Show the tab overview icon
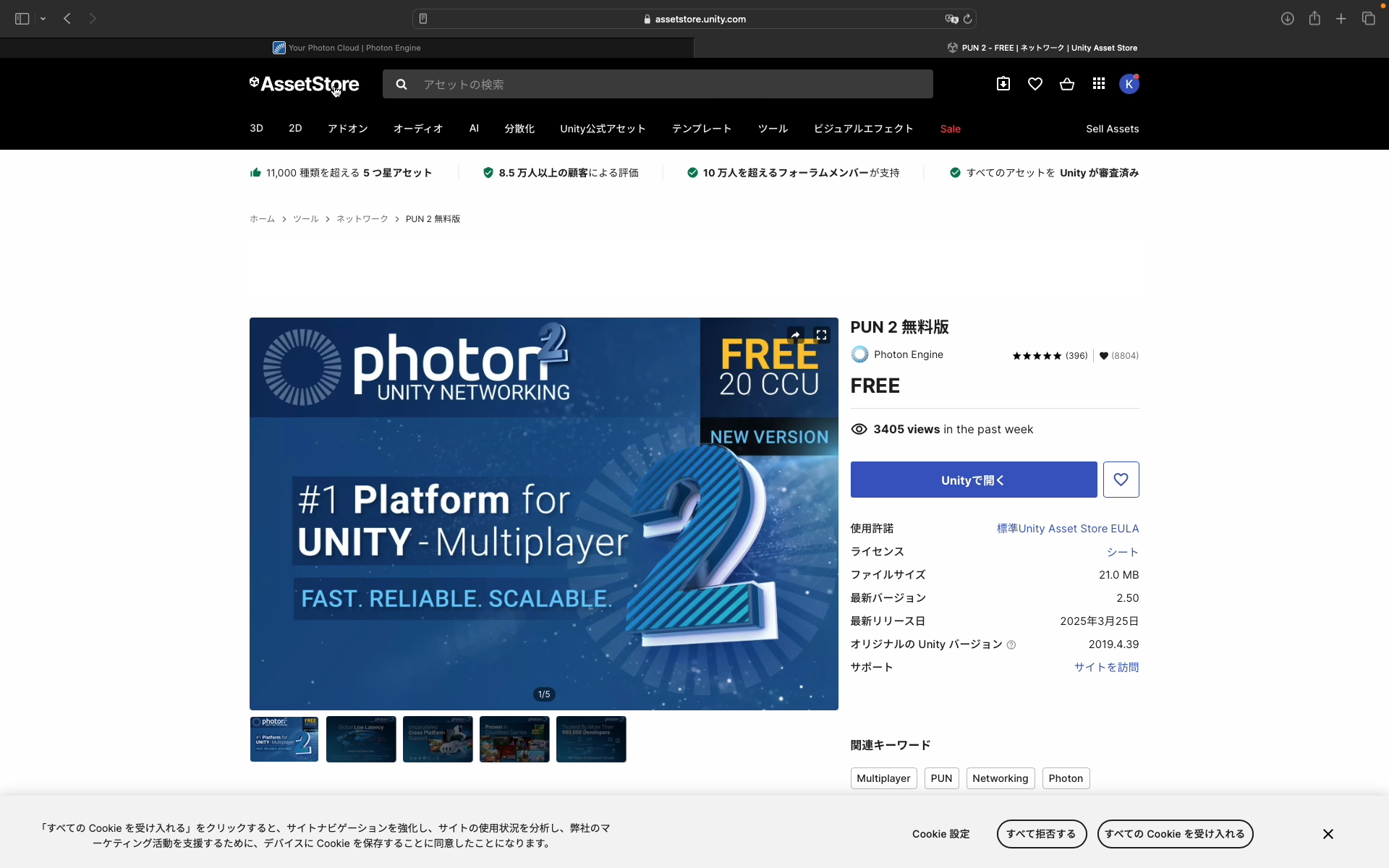 click(x=1368, y=19)
